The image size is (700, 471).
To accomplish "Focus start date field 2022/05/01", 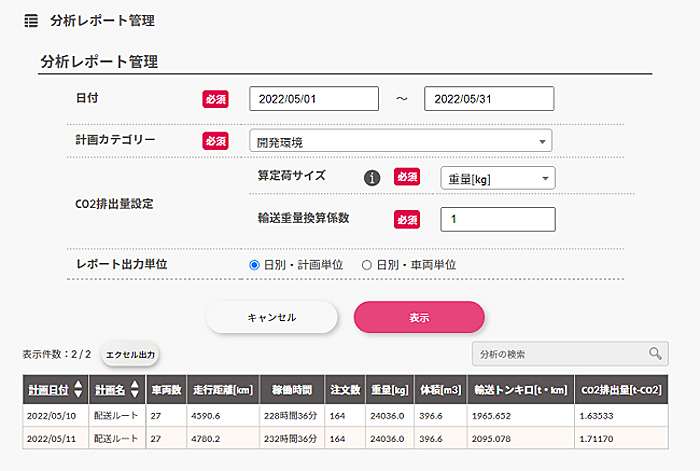I will coord(314,99).
